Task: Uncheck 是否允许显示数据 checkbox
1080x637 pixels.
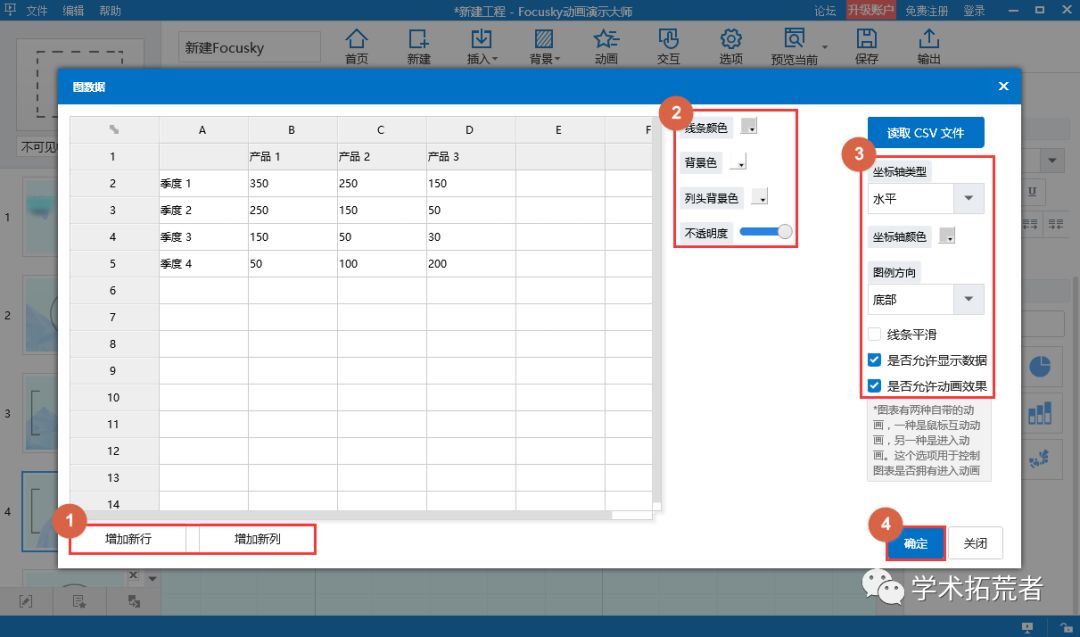Action: [875, 360]
